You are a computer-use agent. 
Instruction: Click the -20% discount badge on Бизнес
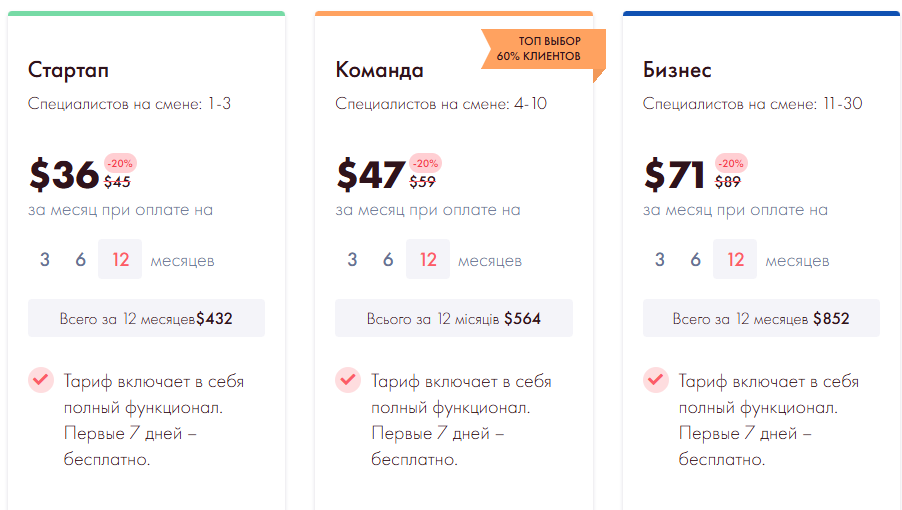(x=731, y=163)
